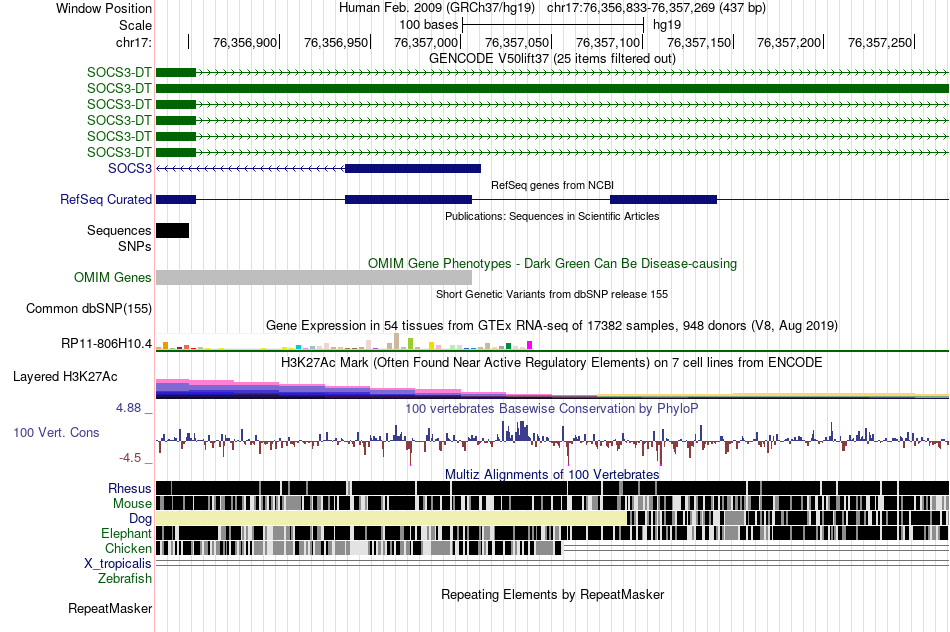This screenshot has height=632, width=950.
Task: Select the X_tropicalis alignment row label
Action: pos(118,564)
